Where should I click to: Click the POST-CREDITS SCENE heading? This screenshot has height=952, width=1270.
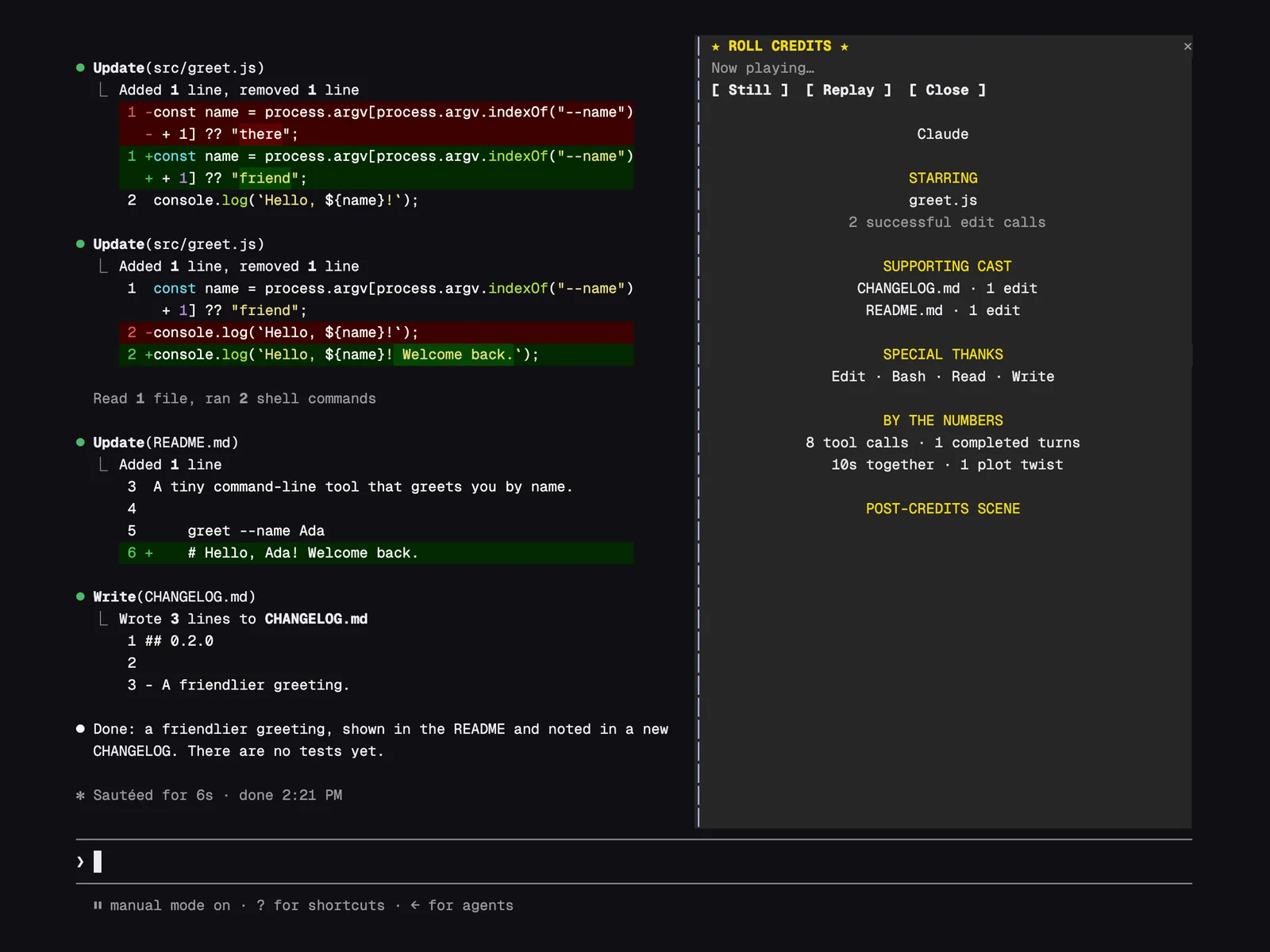(x=943, y=509)
